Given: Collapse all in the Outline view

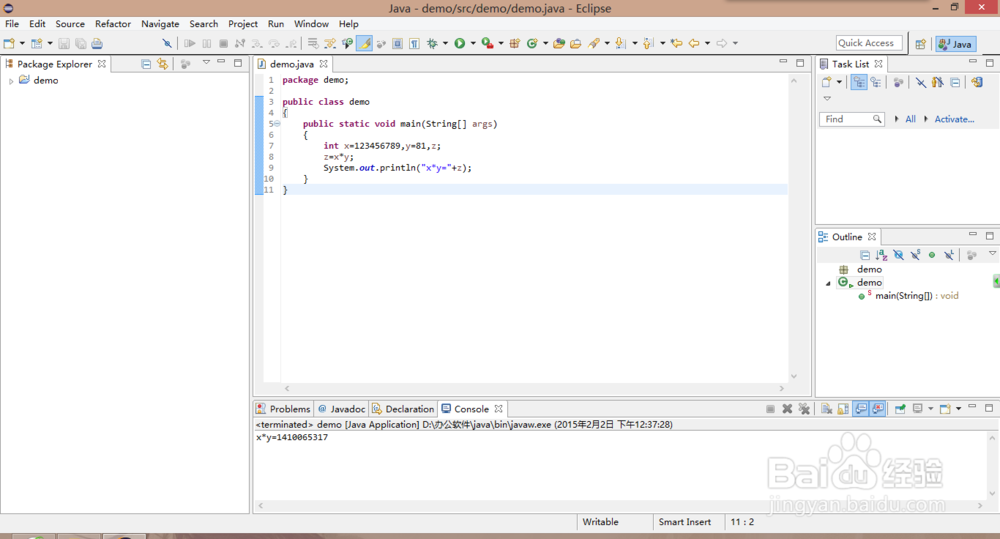Looking at the screenshot, I should click(865, 255).
